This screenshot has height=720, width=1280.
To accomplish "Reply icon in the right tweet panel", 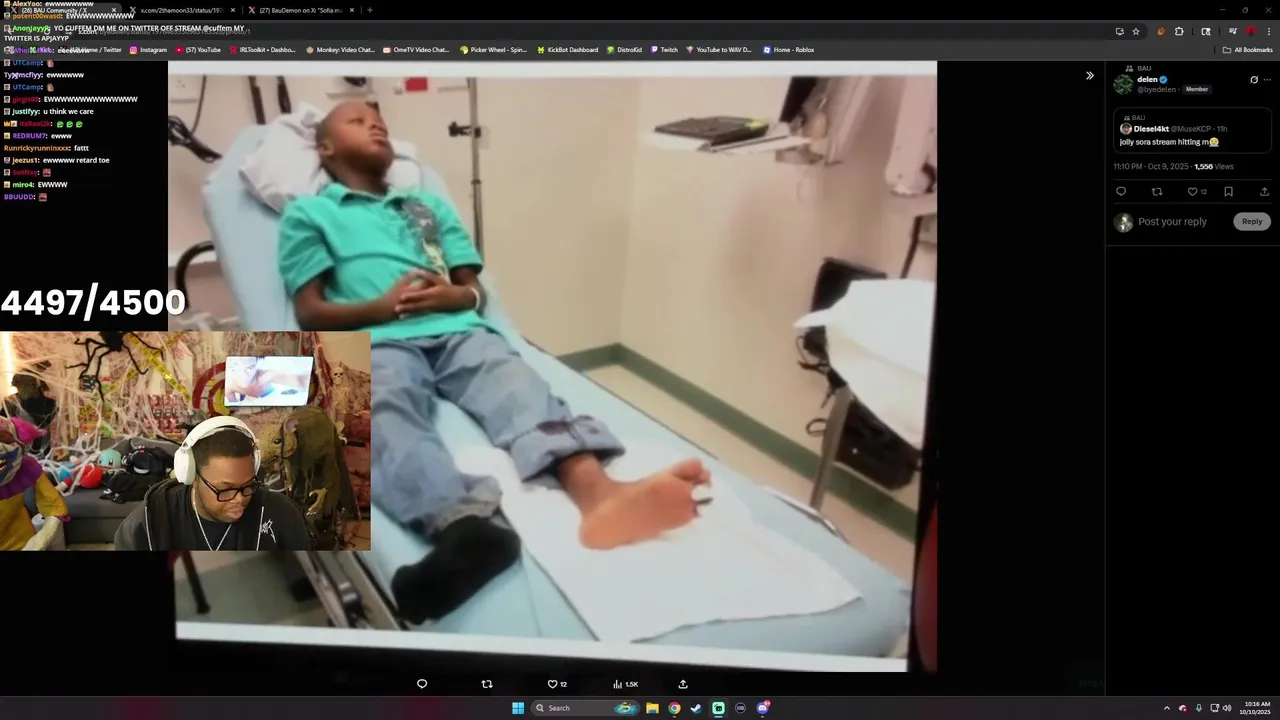I will pyautogui.click(x=1121, y=192).
